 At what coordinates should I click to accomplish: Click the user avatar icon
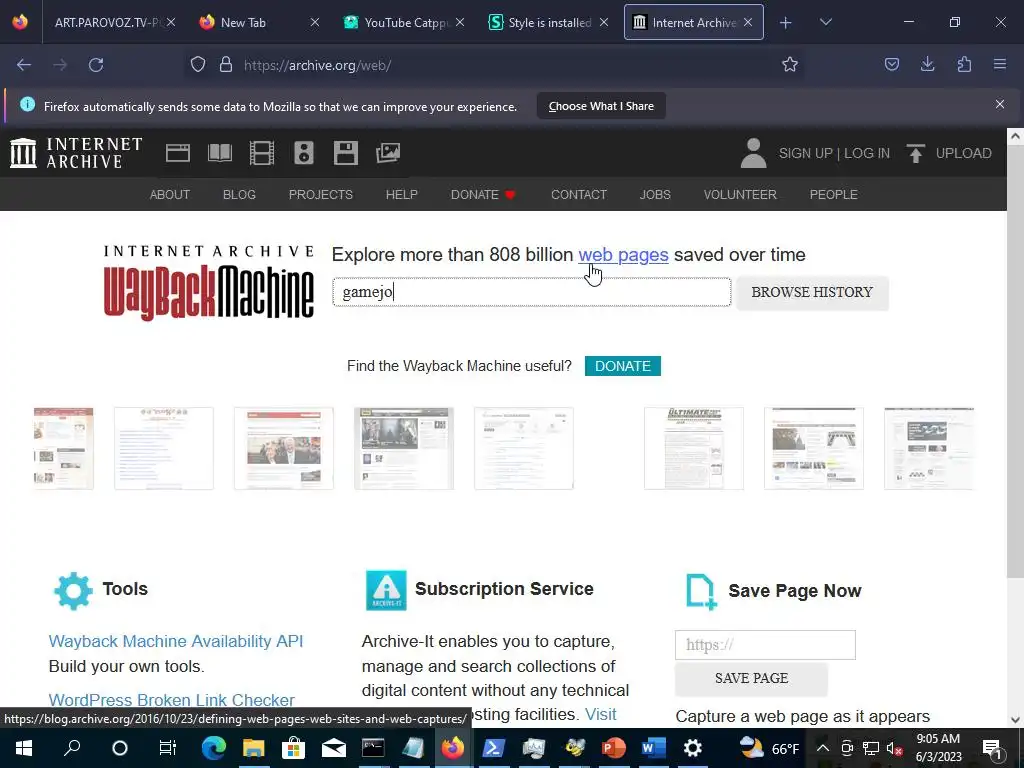point(754,153)
